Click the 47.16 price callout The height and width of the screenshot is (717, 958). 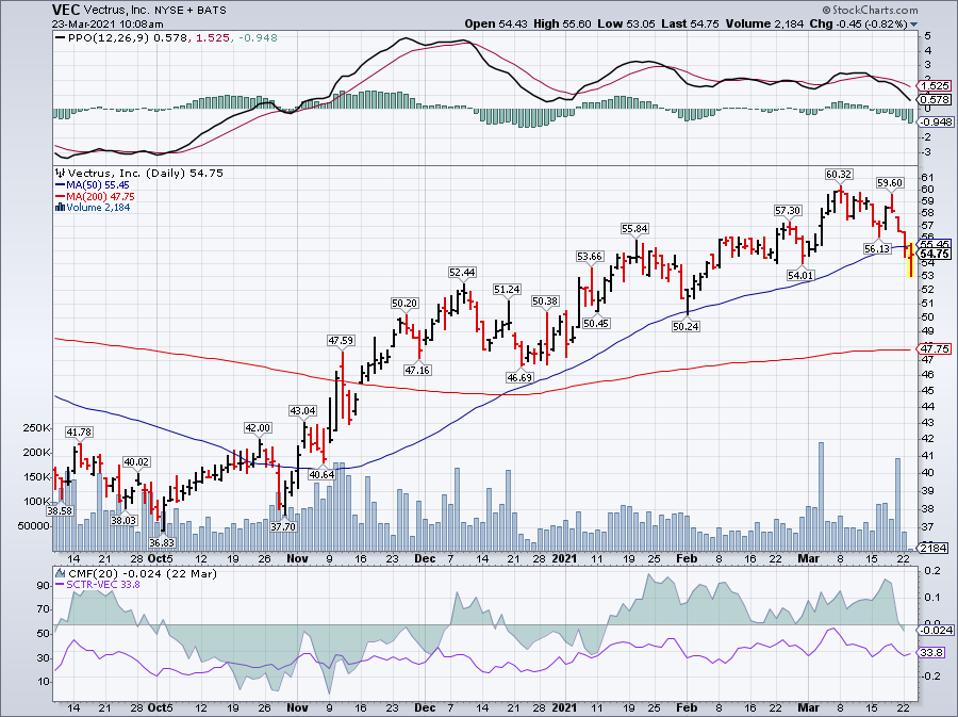pyautogui.click(x=417, y=370)
